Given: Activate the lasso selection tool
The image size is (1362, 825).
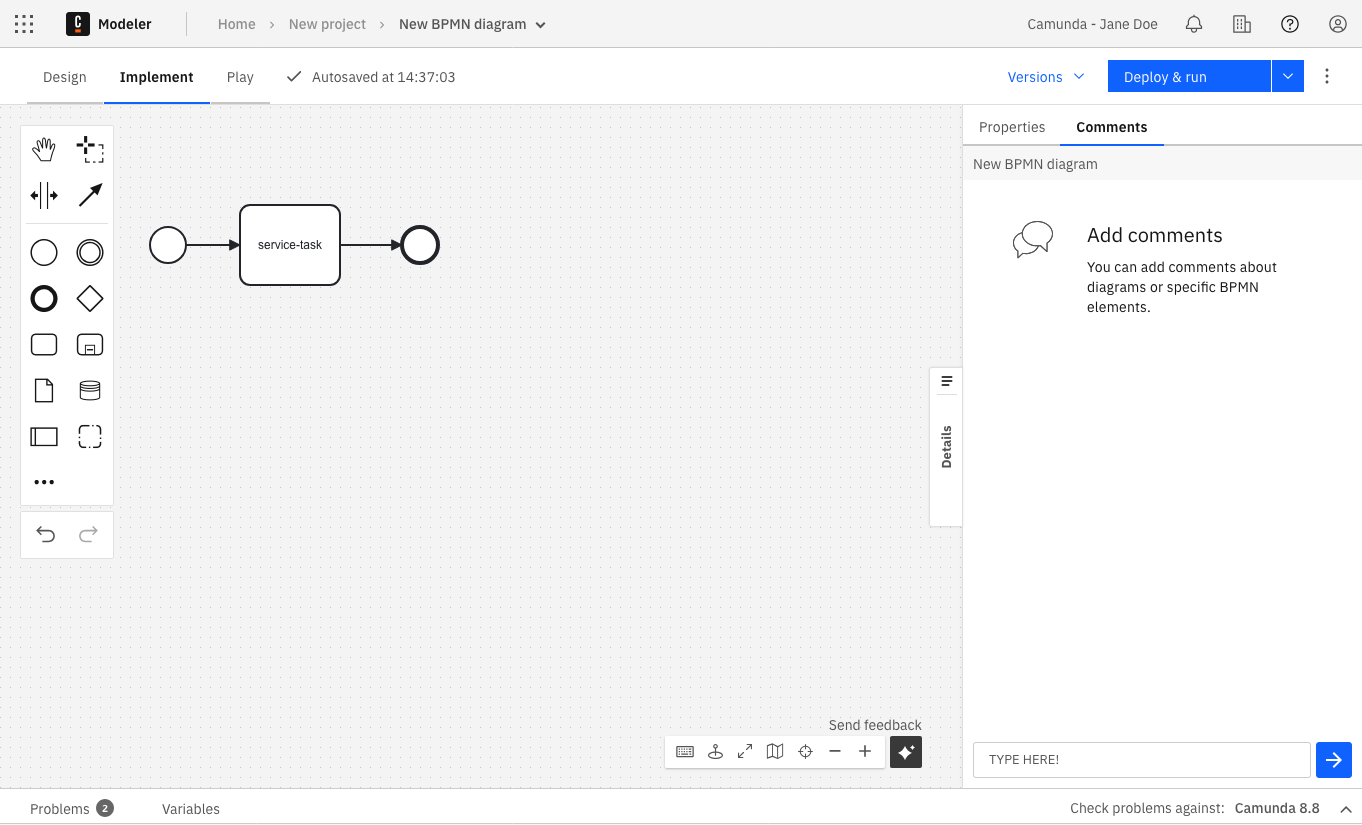Looking at the screenshot, I should click(x=90, y=150).
